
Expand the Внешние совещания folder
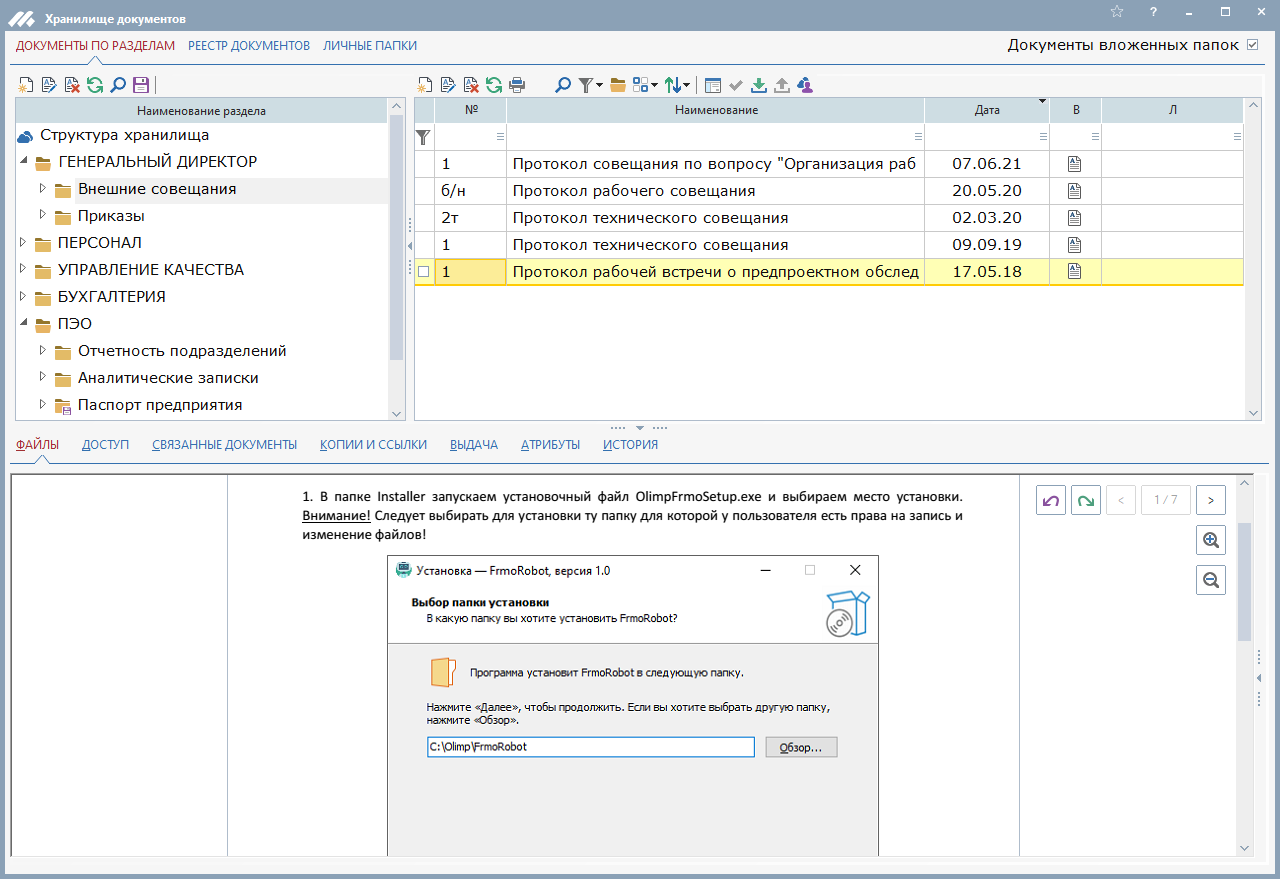click(42, 188)
